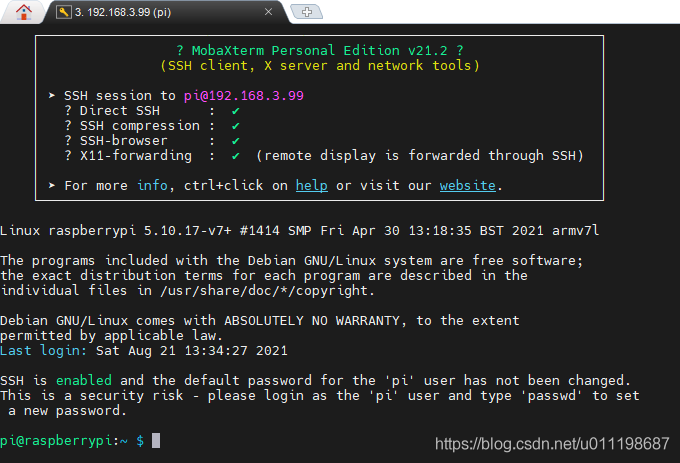This screenshot has height=463, width=680.
Task: Open the Home tab house icon
Action: [x=23, y=12]
